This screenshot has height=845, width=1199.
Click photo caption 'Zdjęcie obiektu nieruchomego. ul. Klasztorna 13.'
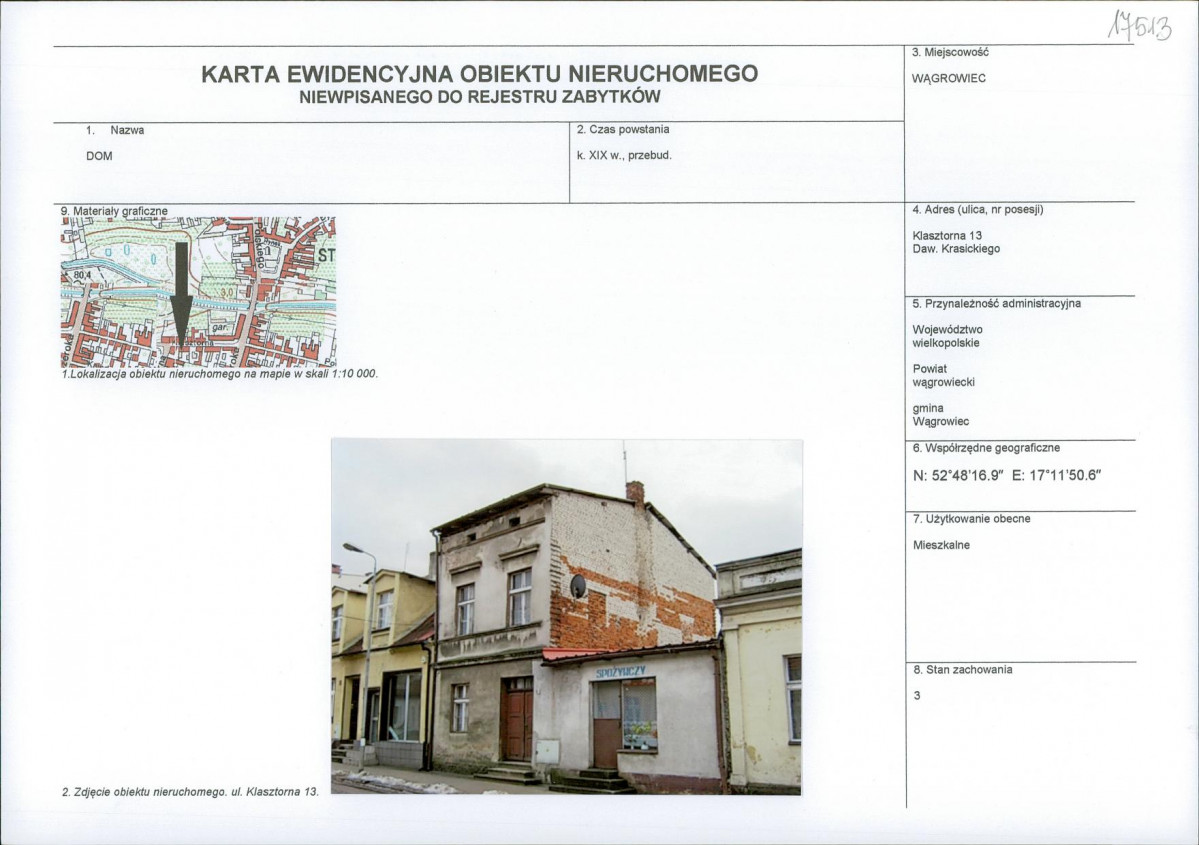point(197,792)
